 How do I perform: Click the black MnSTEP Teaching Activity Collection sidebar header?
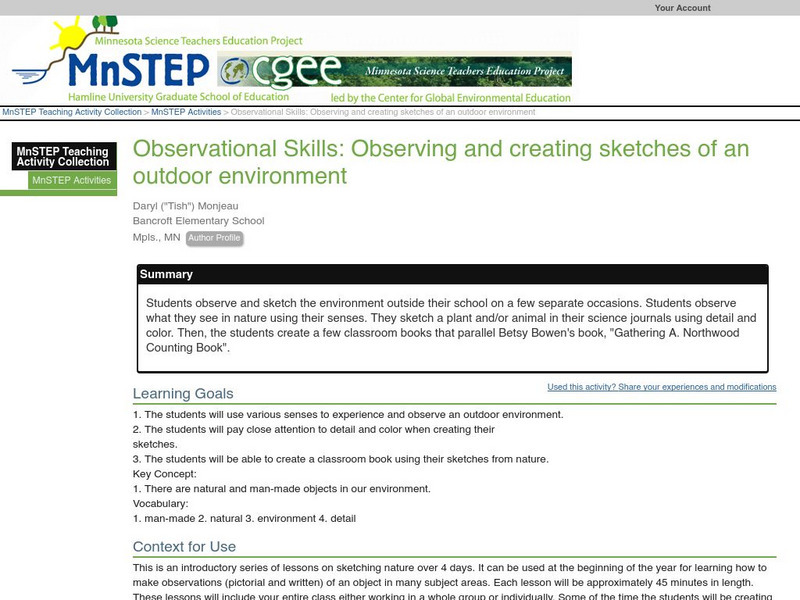[64, 156]
